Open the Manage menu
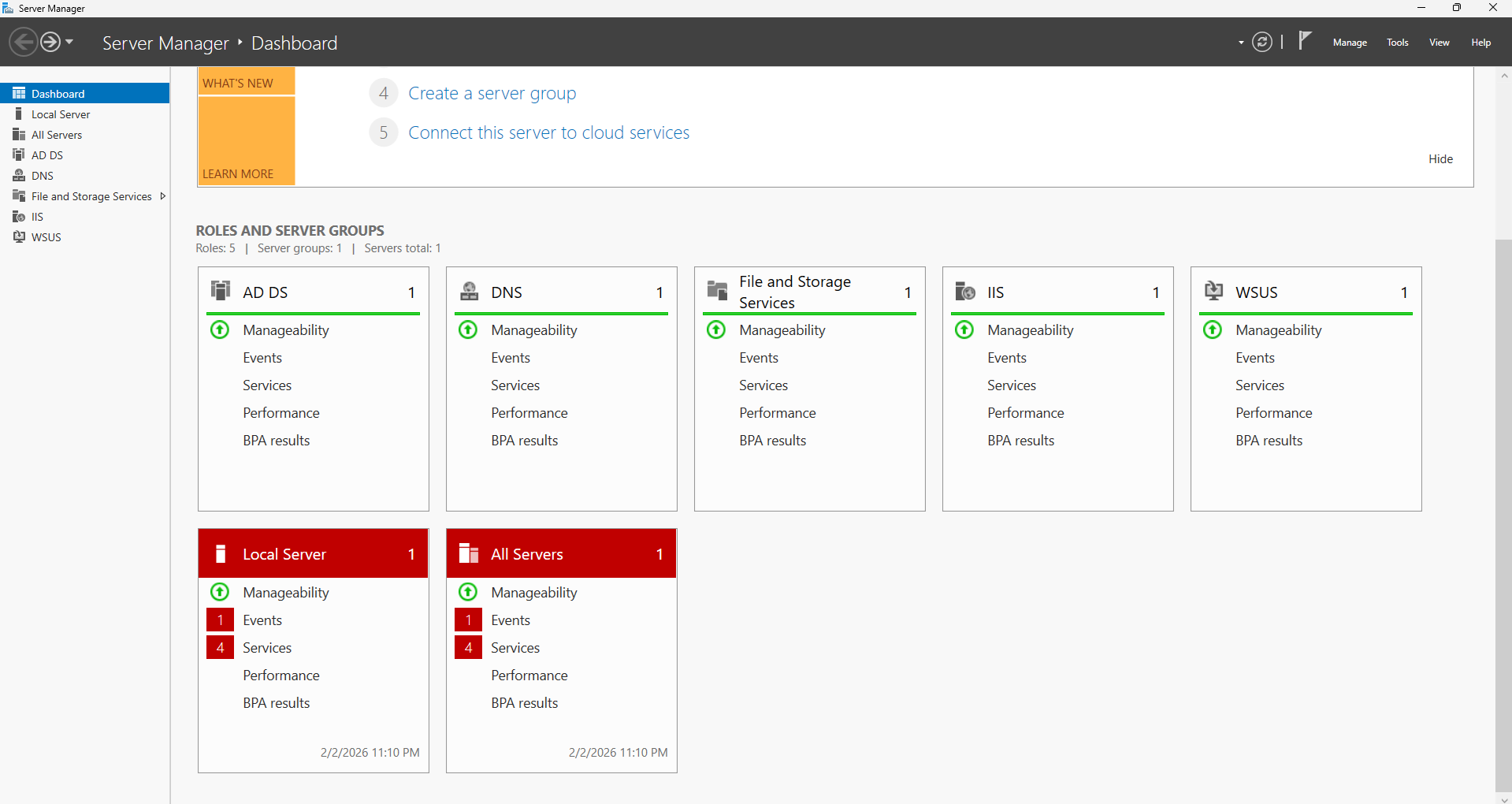1512x804 pixels. tap(1349, 43)
